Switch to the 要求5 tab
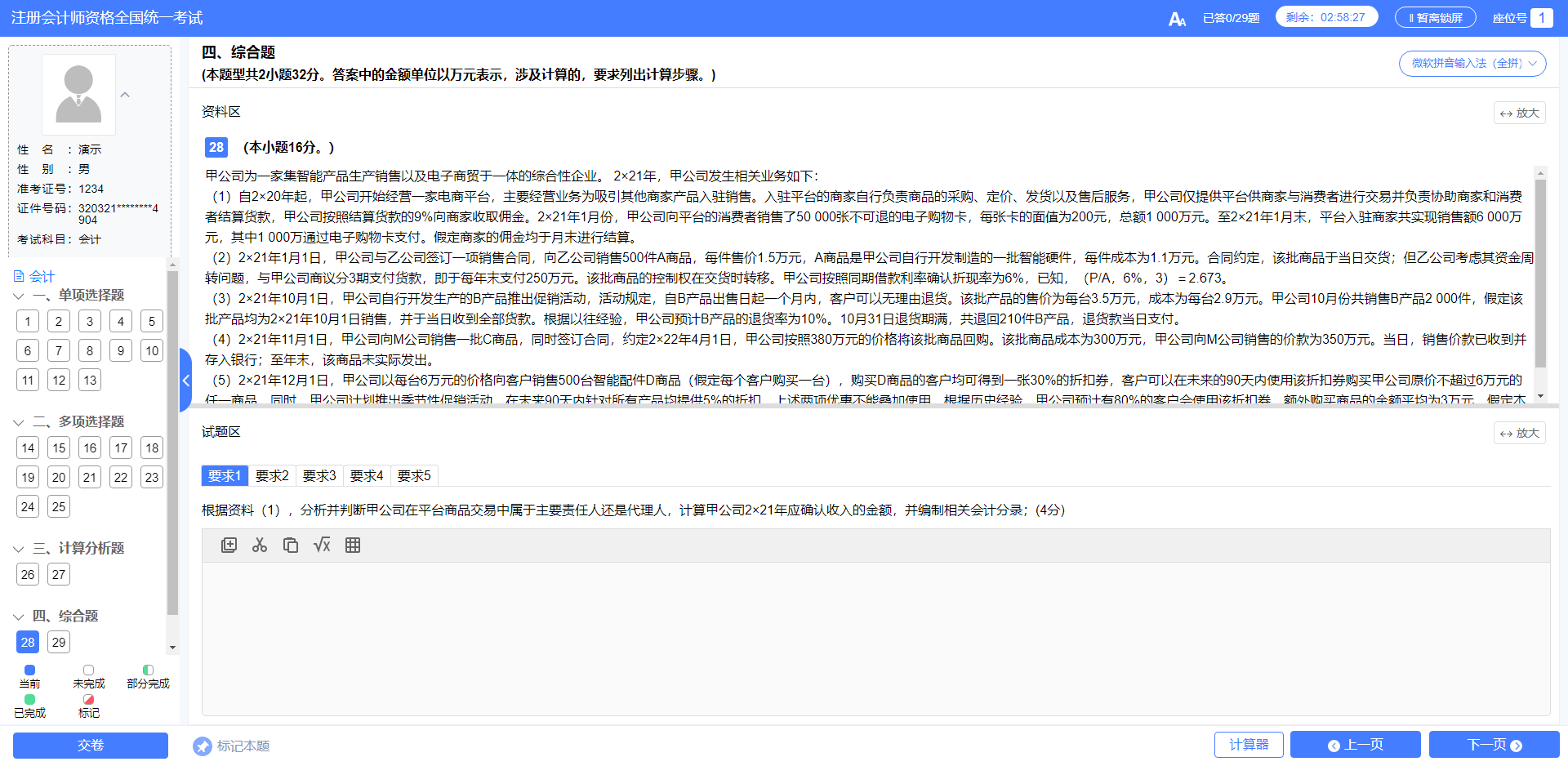 tap(414, 475)
